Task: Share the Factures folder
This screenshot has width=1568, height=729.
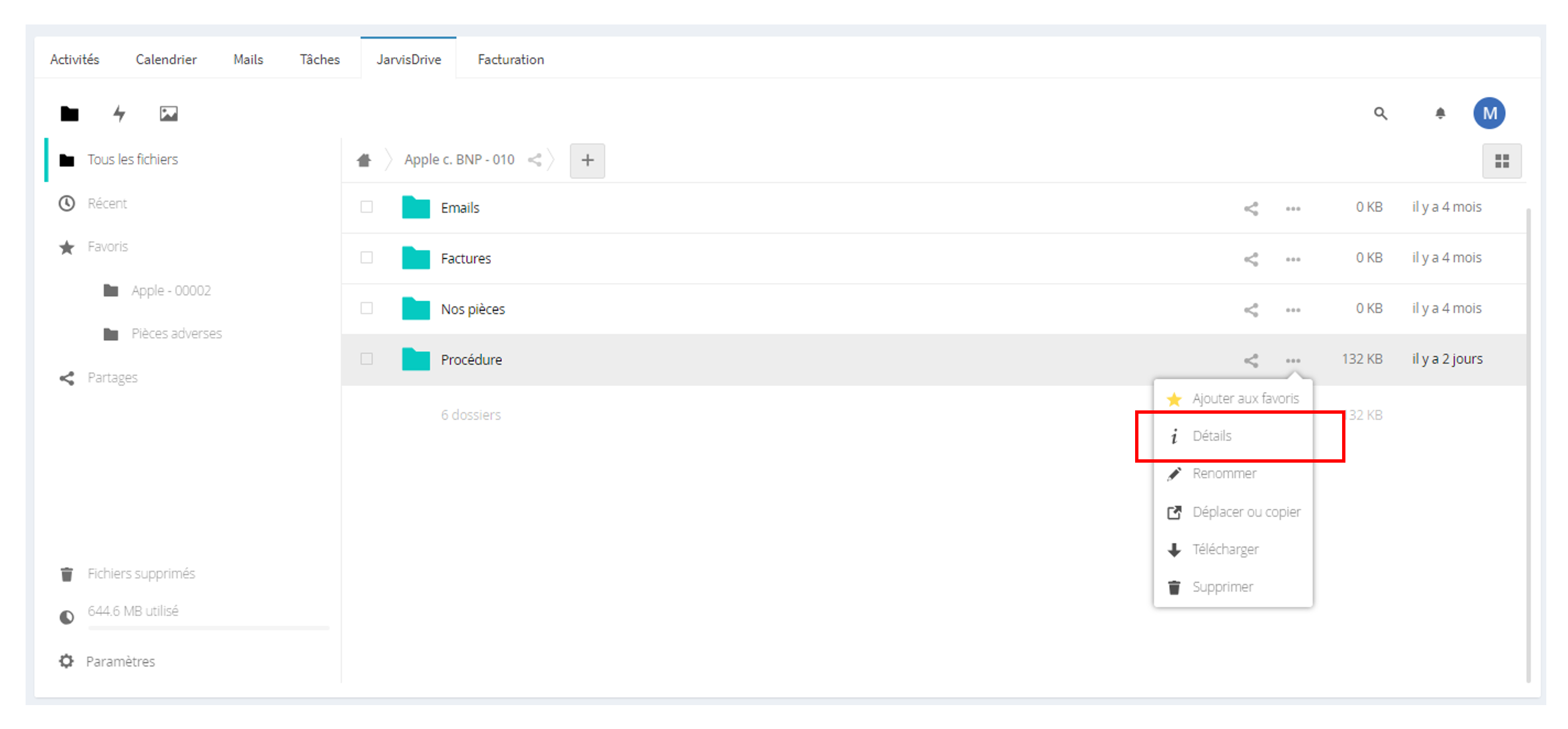Action: point(1251,259)
